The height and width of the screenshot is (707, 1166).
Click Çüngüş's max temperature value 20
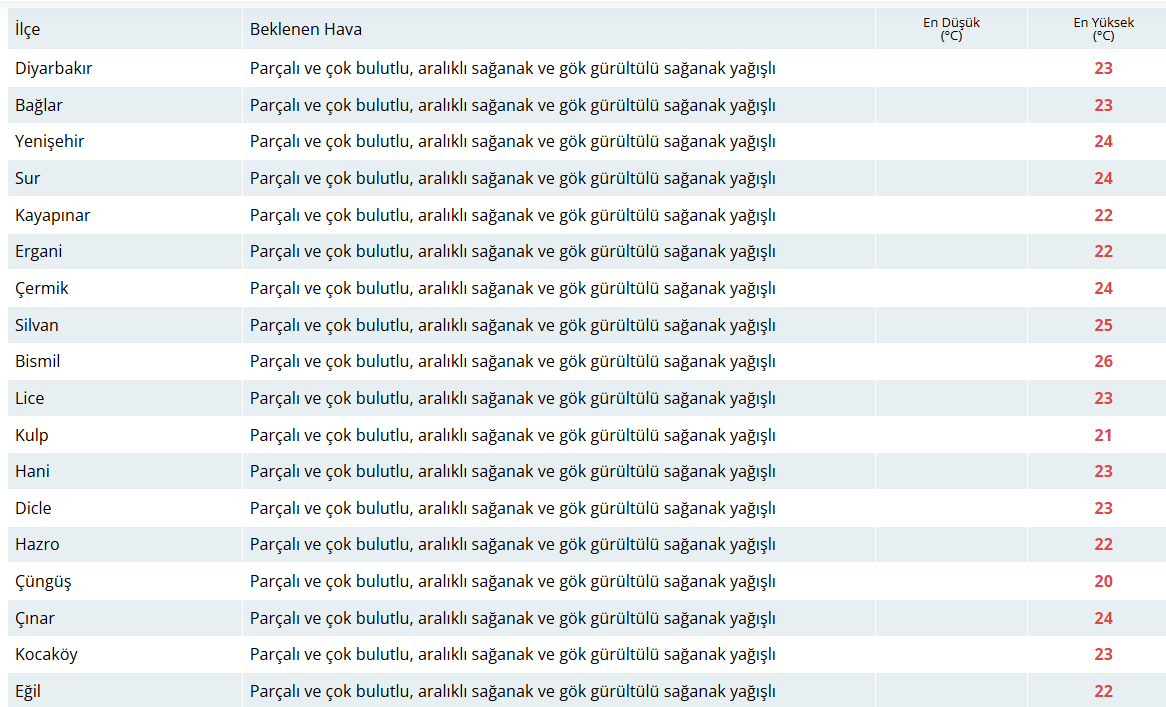pos(1104,581)
